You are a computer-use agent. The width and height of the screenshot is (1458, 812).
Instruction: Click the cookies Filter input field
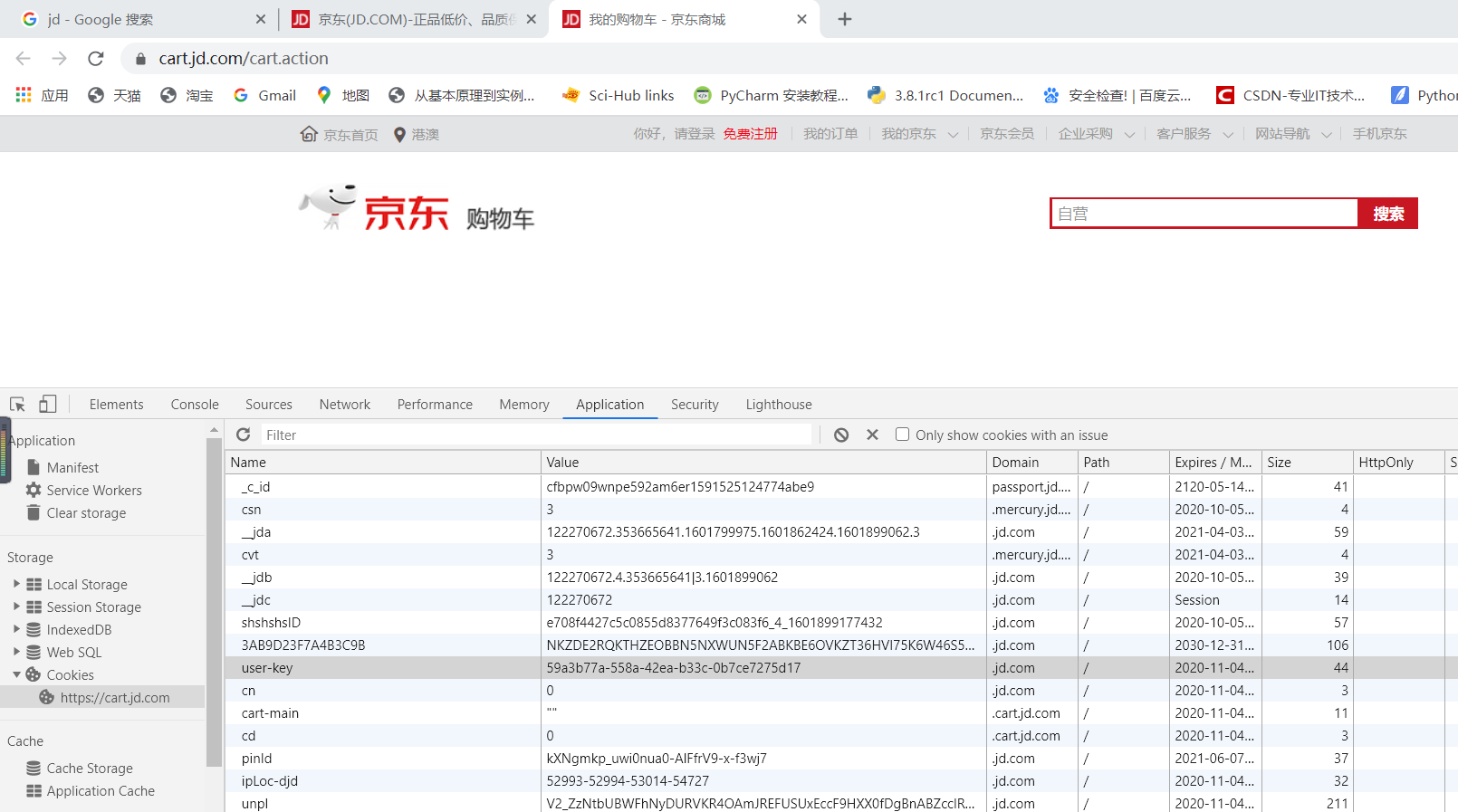coord(537,435)
